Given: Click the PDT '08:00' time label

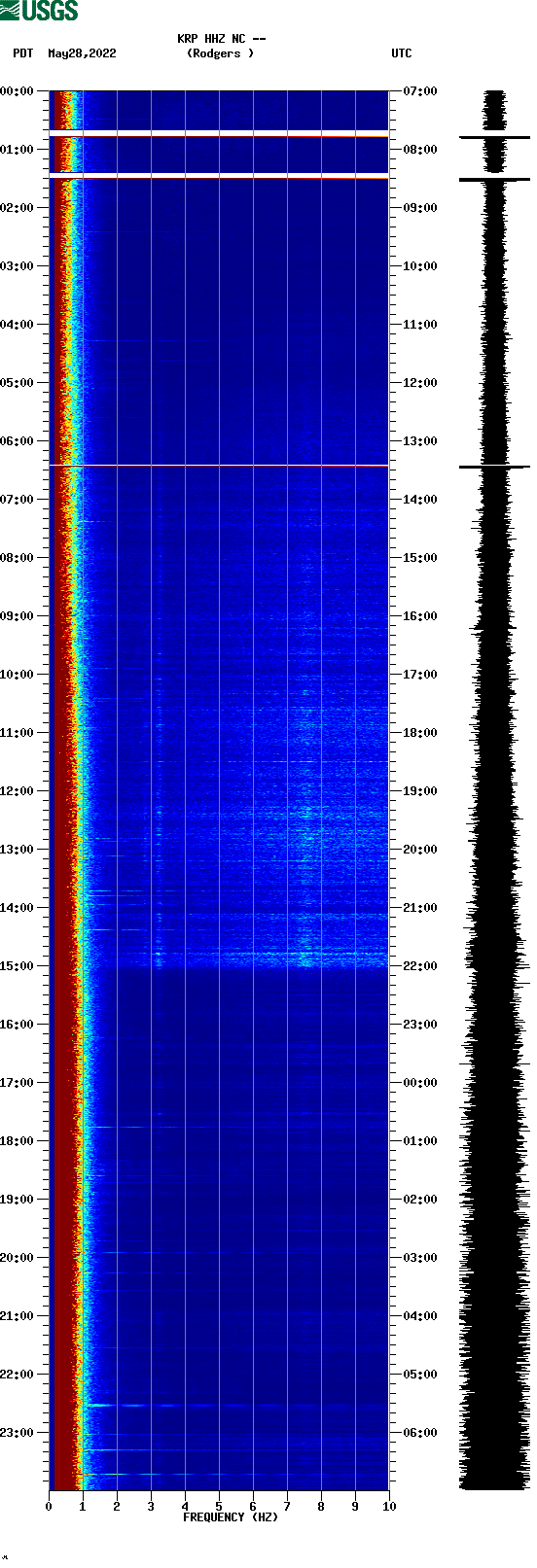Looking at the screenshot, I should tap(18, 558).
